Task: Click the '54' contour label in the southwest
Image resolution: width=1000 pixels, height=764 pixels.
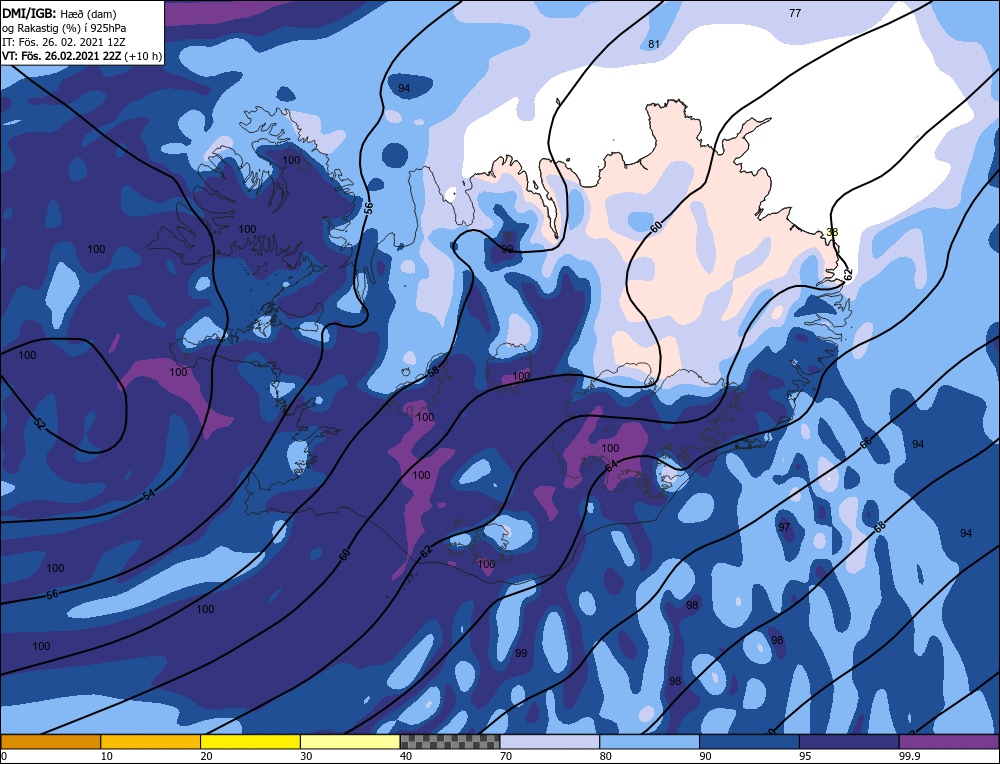Action: (148, 494)
